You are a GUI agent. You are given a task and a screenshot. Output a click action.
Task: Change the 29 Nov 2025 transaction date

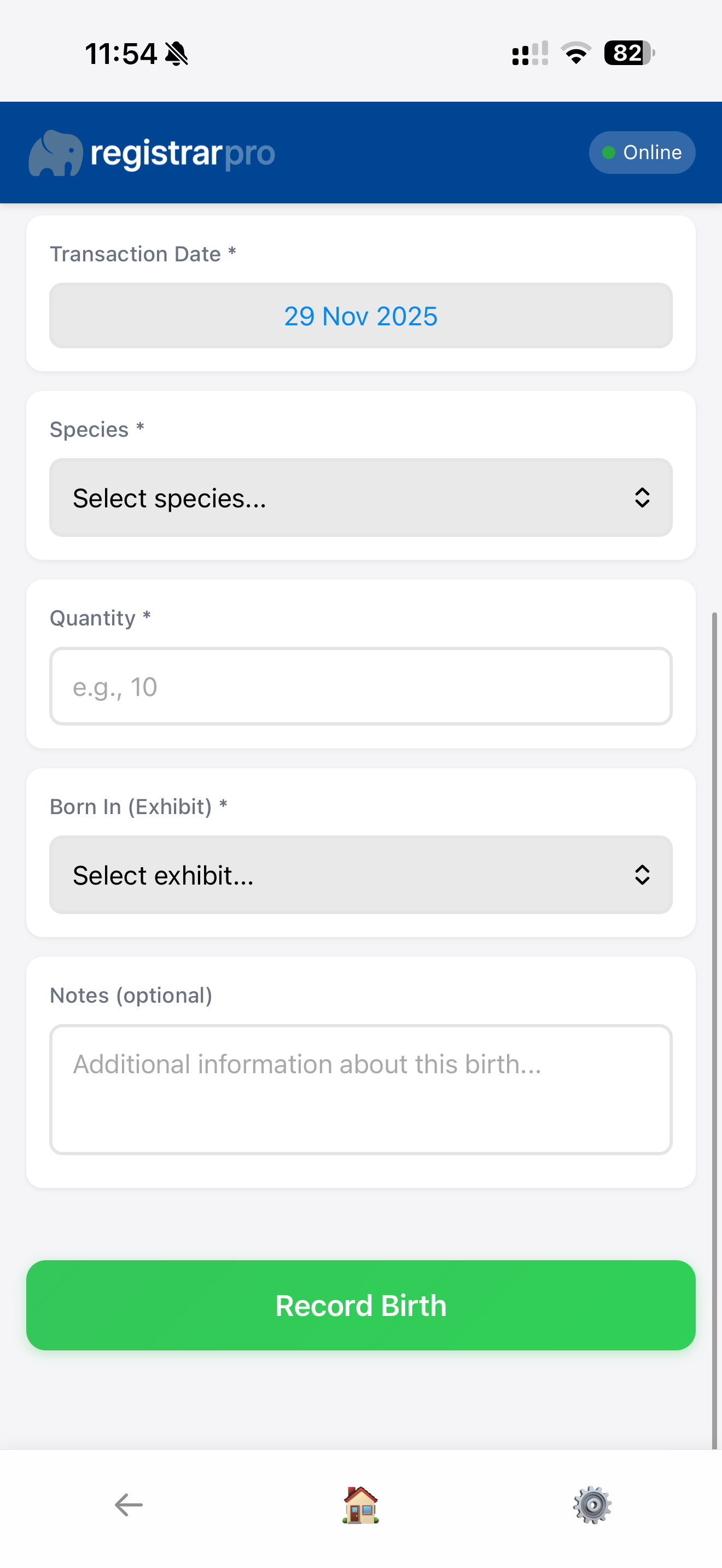pos(360,316)
